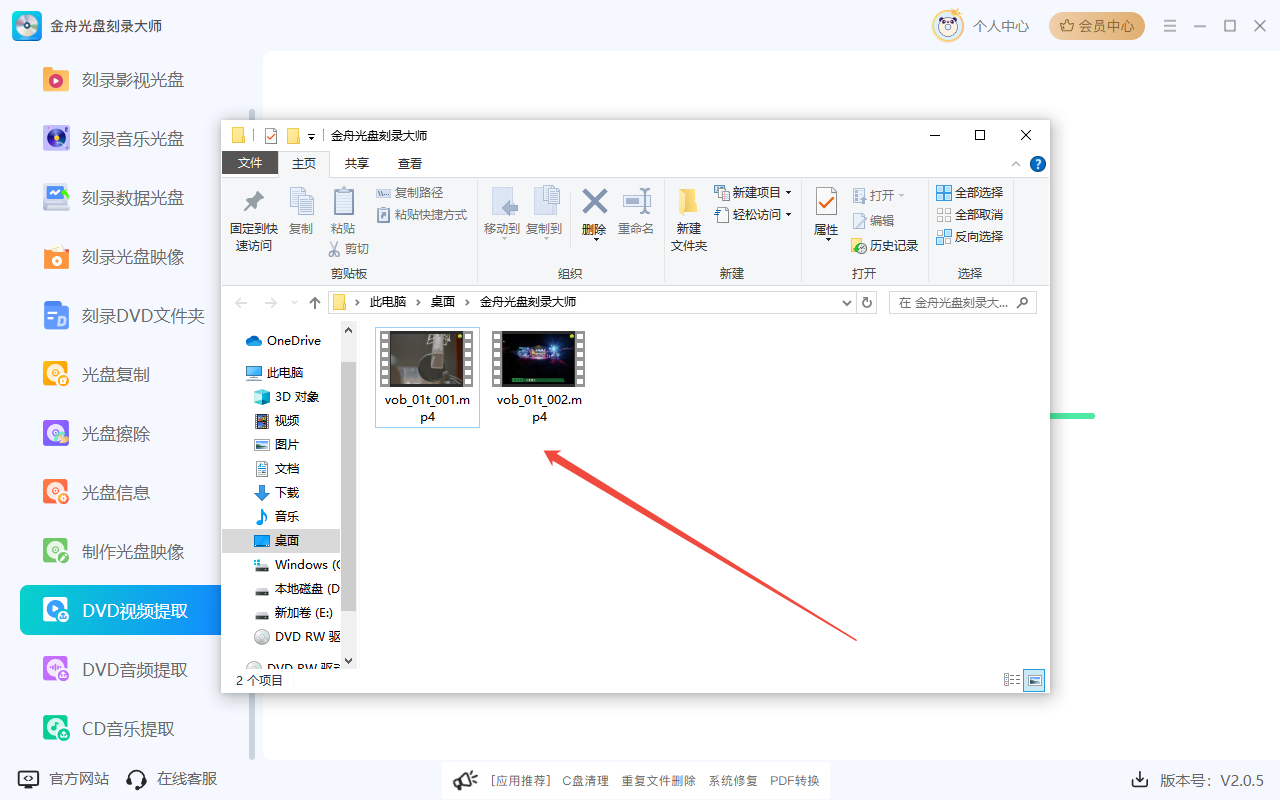
Task: Open 复制到 dropdown button
Action: coord(544,212)
